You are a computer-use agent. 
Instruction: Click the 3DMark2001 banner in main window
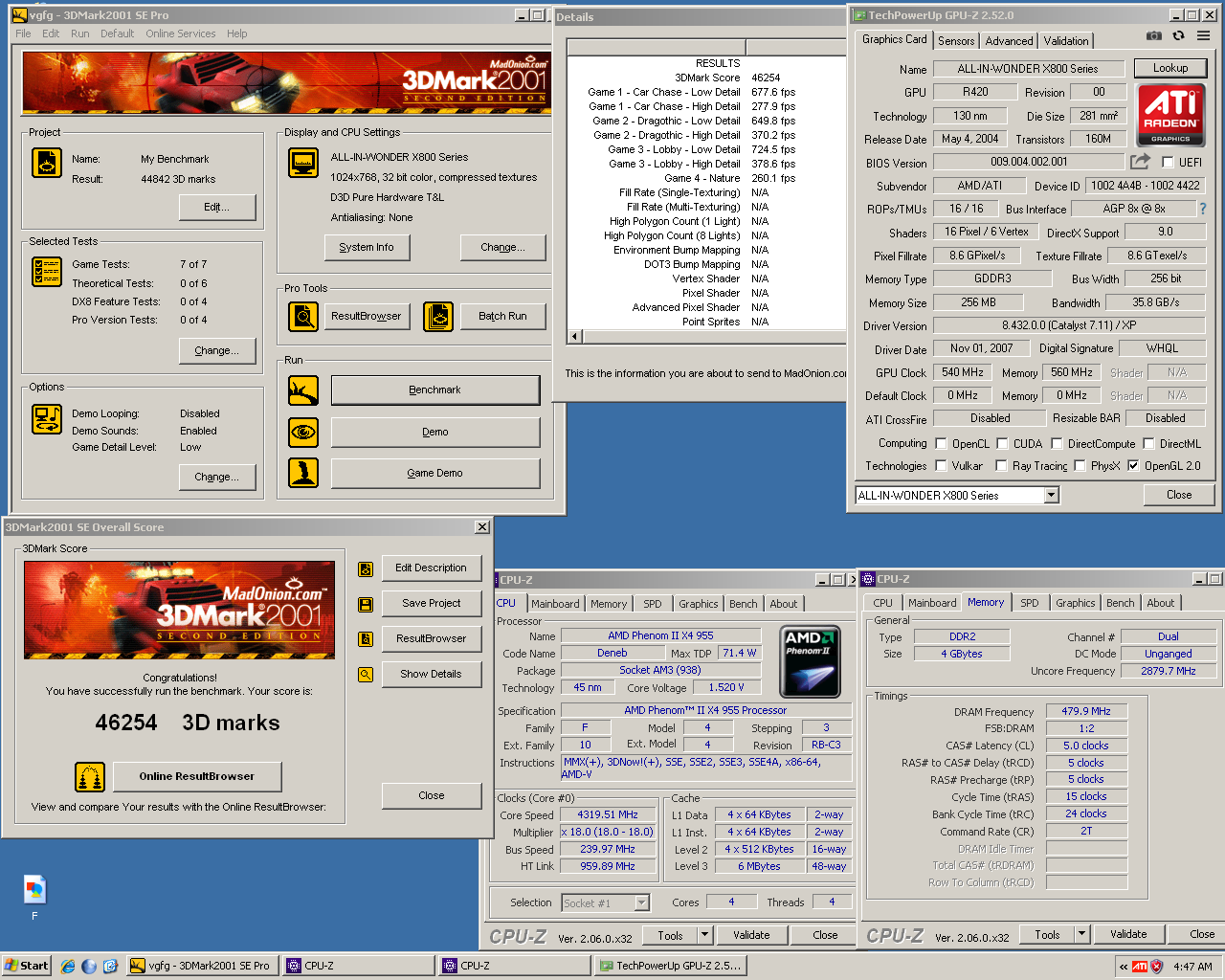point(287,84)
